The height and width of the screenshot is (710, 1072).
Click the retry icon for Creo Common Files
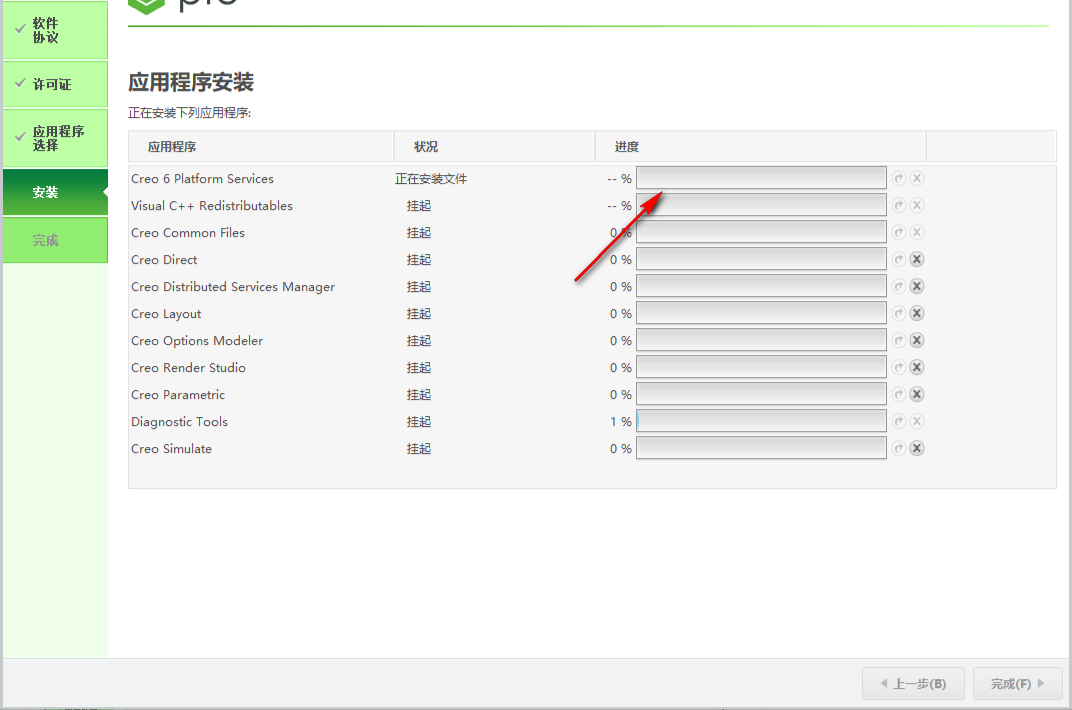click(x=899, y=232)
